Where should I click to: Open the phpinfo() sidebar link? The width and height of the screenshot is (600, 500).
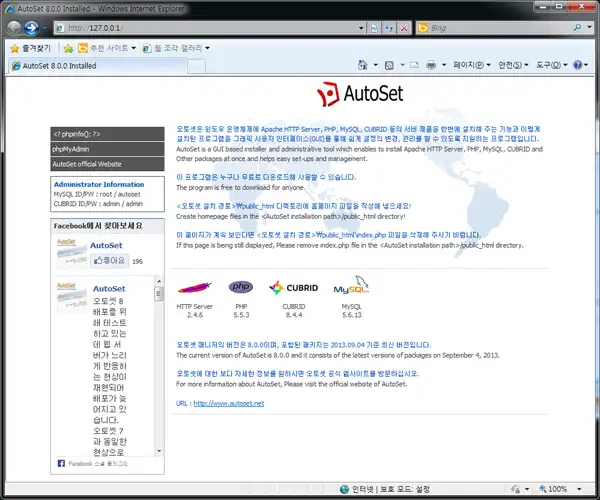tap(107, 134)
